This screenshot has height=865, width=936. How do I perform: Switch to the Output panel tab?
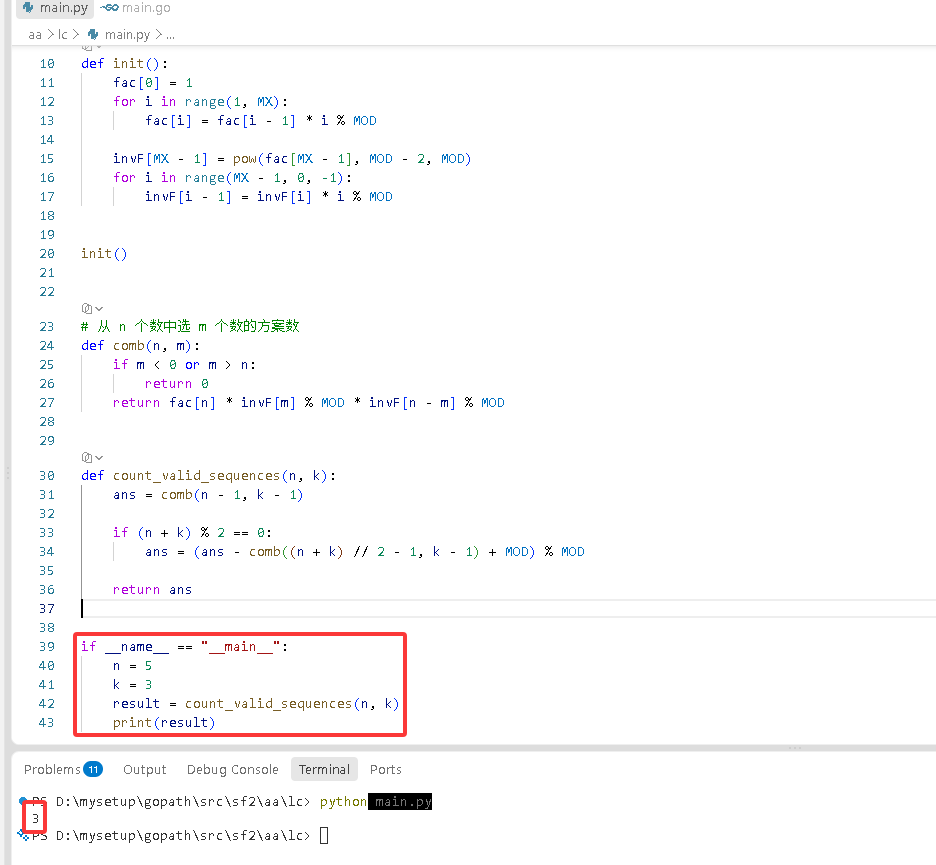click(x=144, y=769)
